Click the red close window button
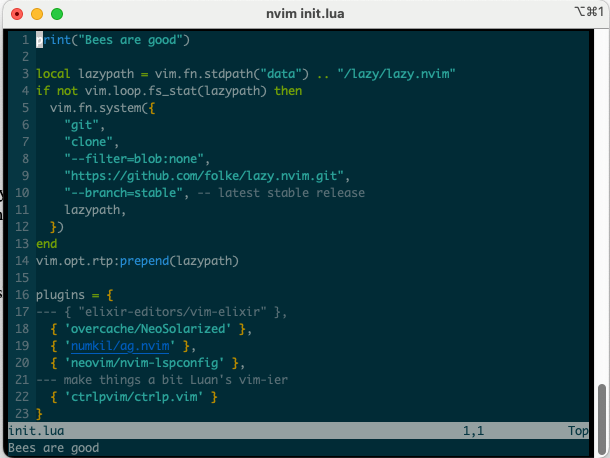The height and width of the screenshot is (458, 610). click(x=17, y=14)
